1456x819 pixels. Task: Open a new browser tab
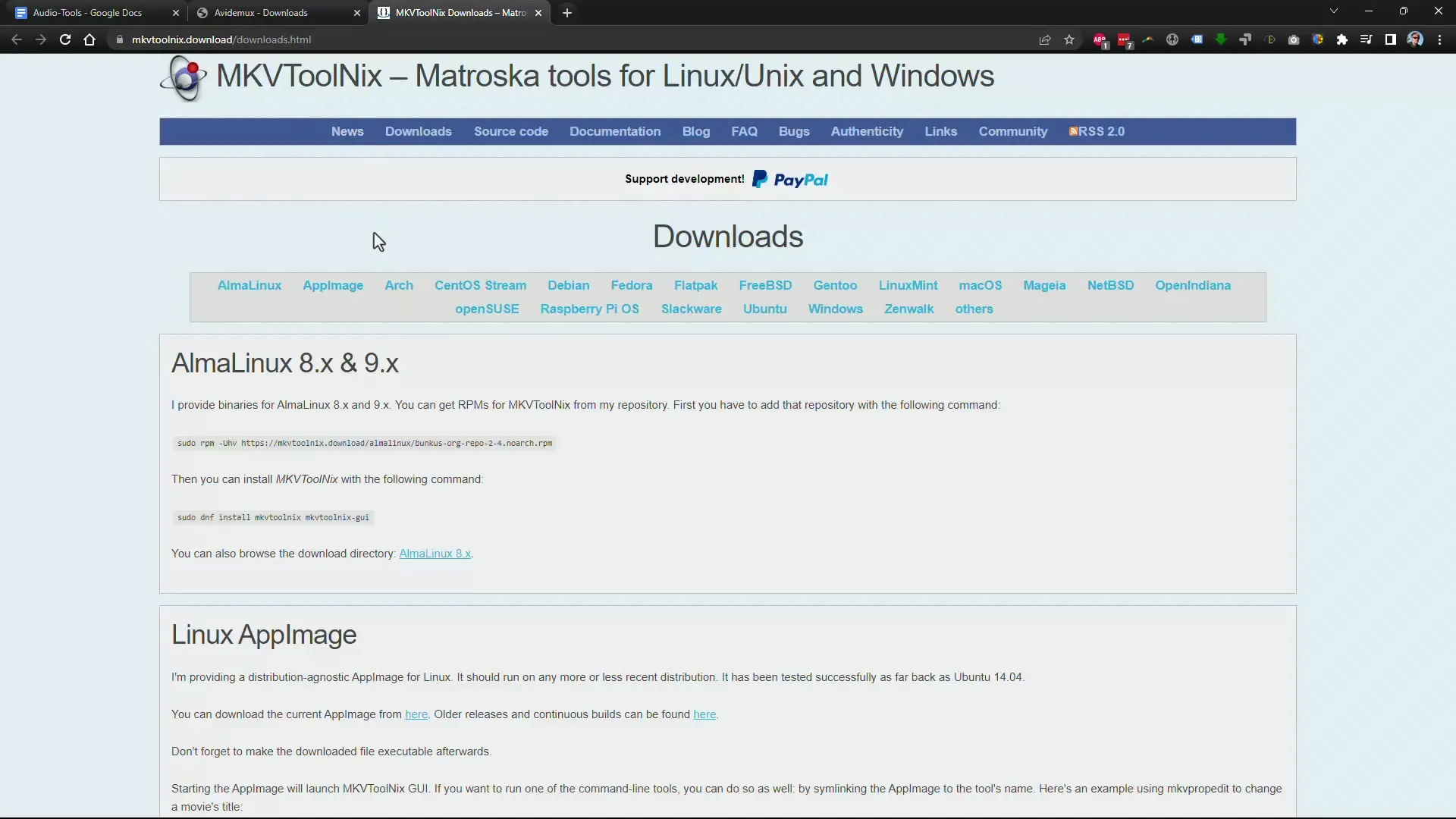click(567, 13)
